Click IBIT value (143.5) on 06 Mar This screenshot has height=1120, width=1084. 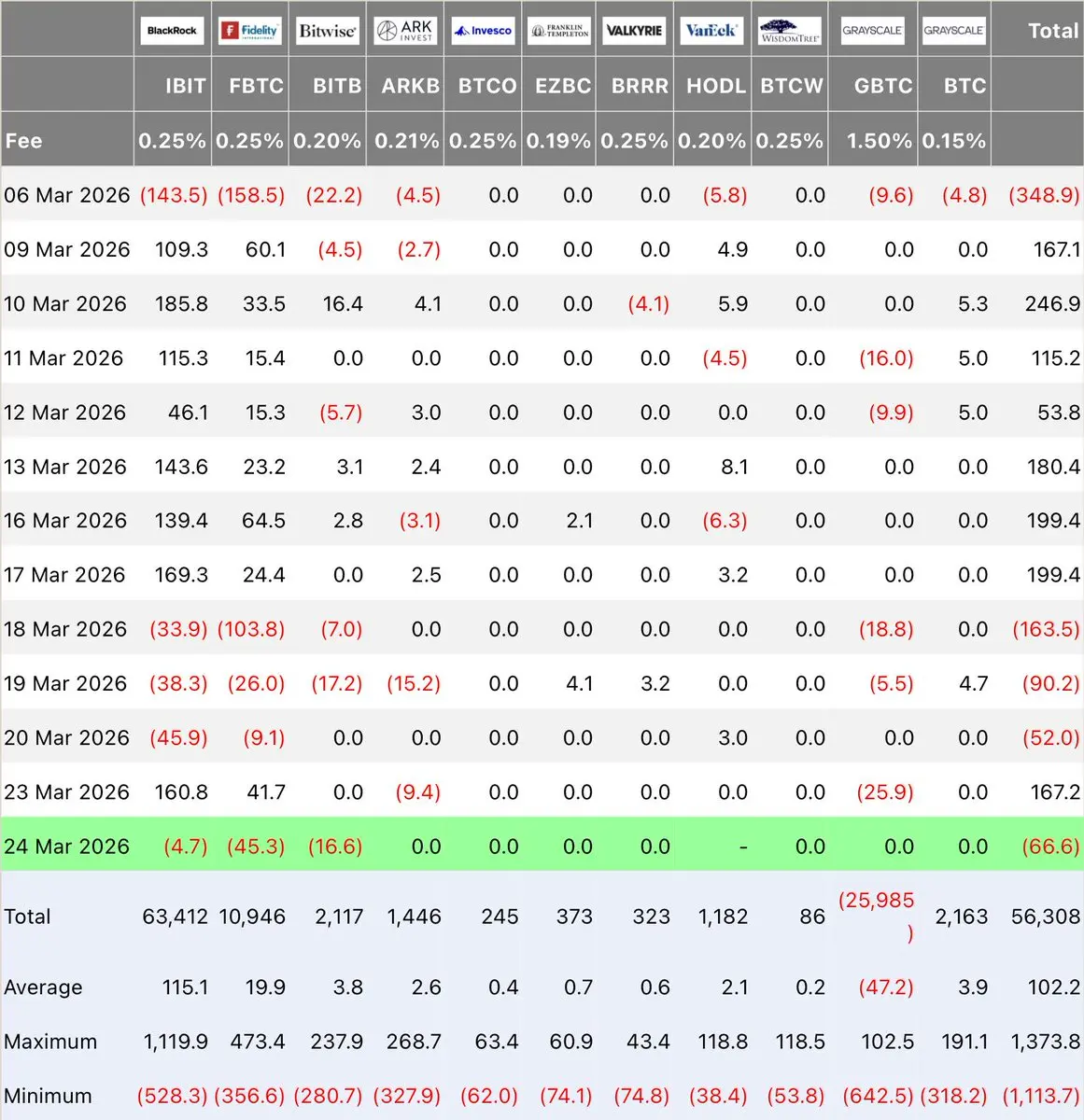pos(174,195)
